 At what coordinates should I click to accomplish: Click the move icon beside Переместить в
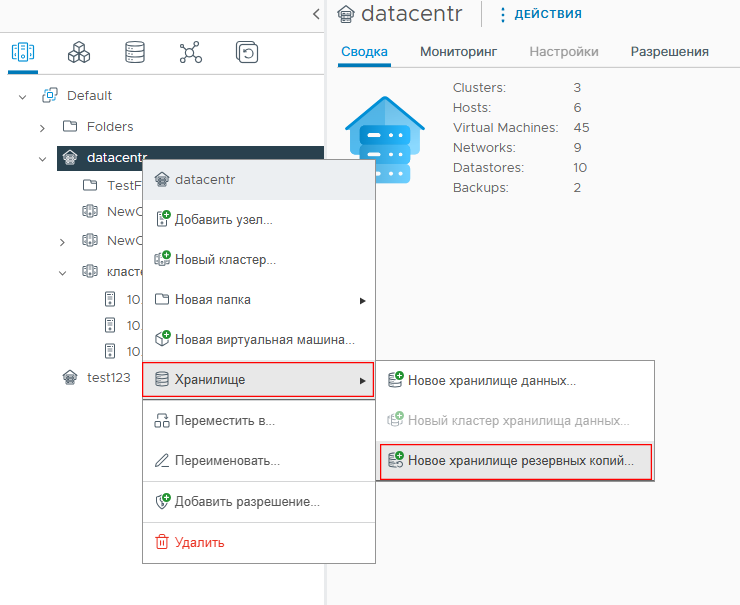(162, 420)
